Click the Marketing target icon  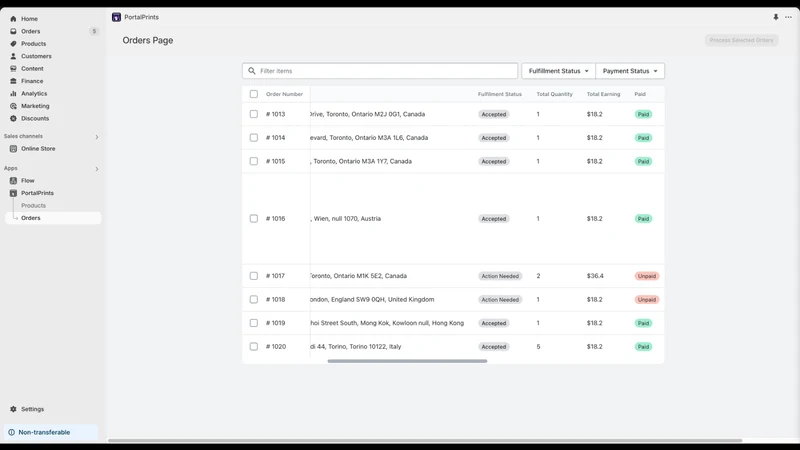click(x=13, y=106)
